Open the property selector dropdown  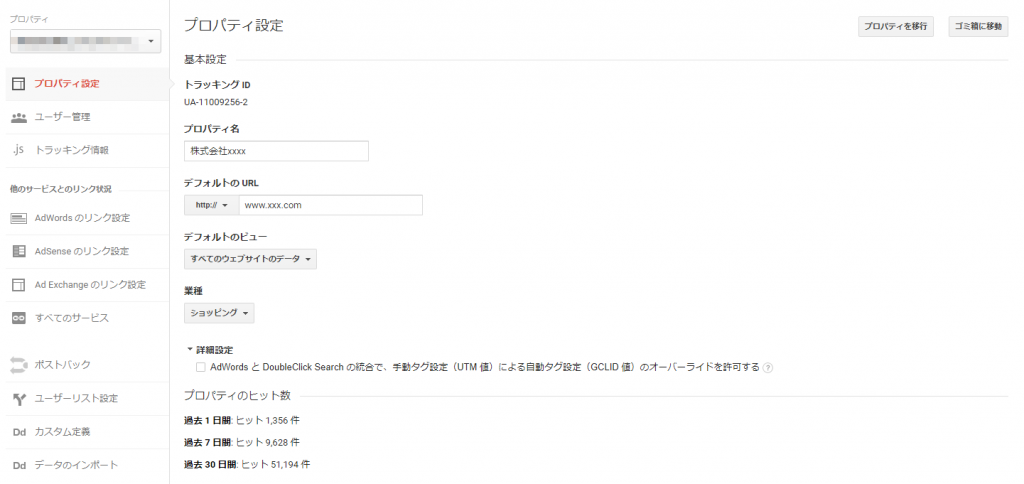84,41
